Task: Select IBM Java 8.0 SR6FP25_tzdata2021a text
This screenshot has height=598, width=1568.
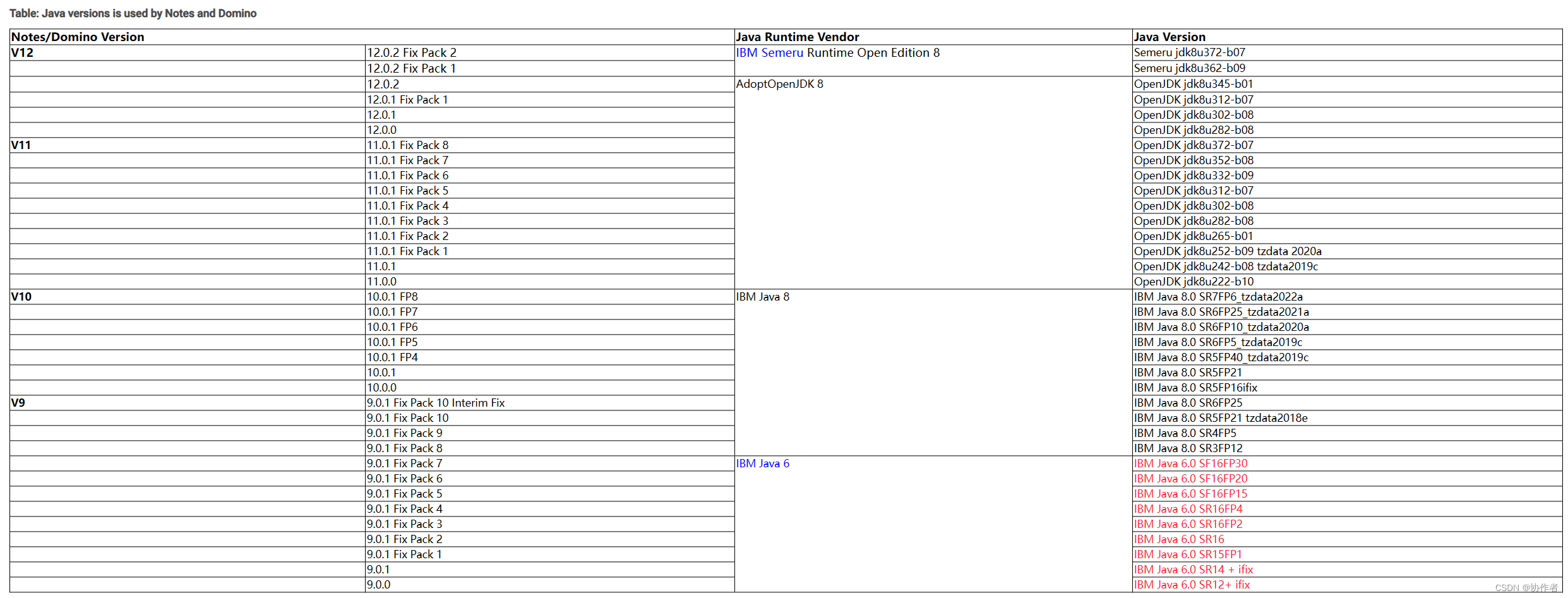Action: tap(1221, 312)
